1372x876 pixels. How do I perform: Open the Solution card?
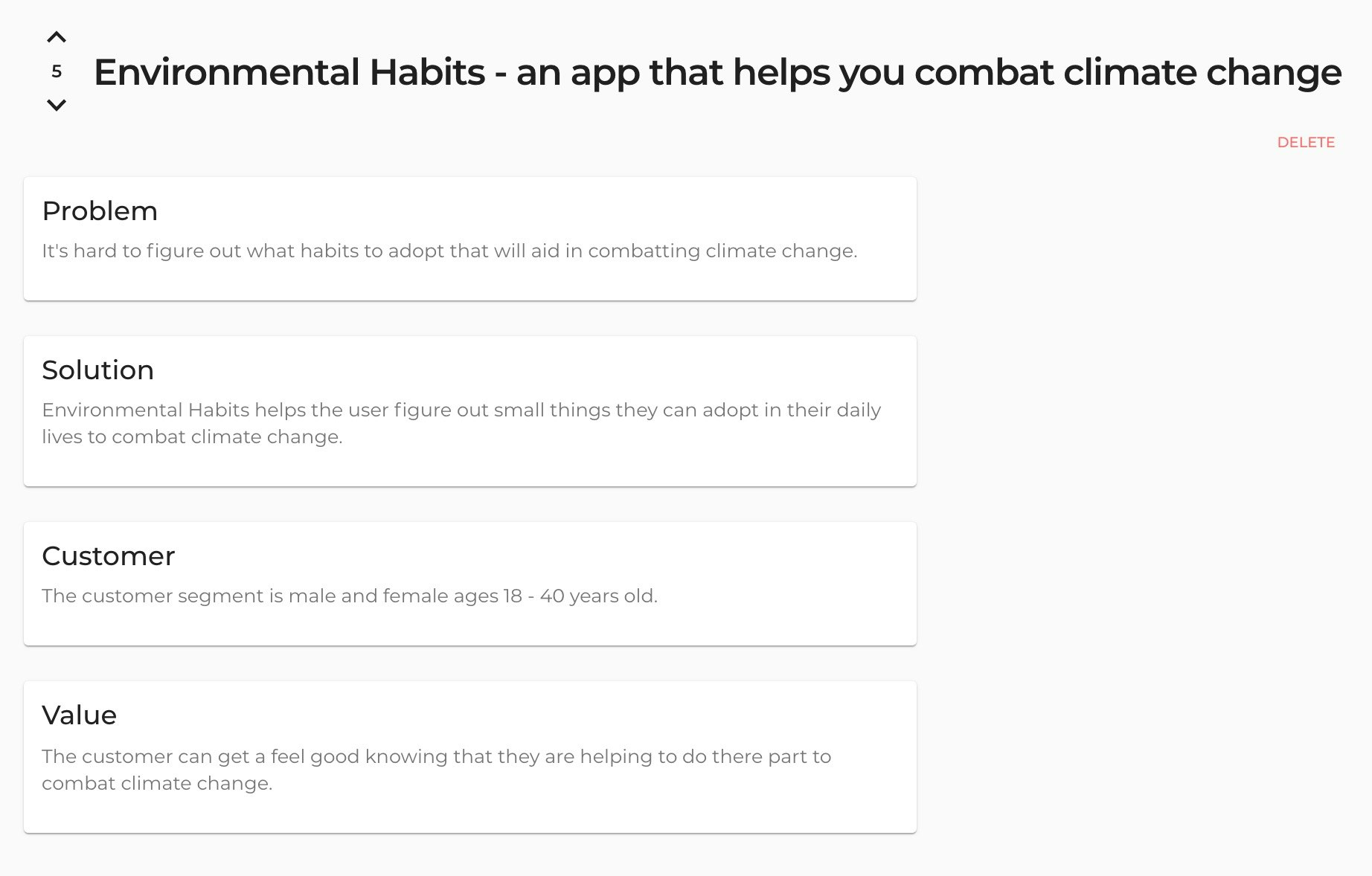click(470, 411)
